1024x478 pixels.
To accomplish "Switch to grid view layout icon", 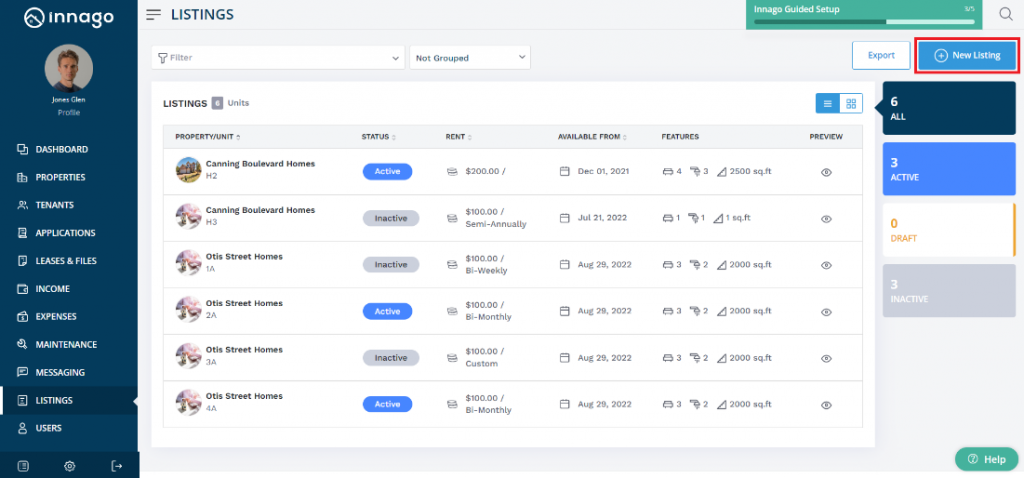I will click(x=851, y=103).
